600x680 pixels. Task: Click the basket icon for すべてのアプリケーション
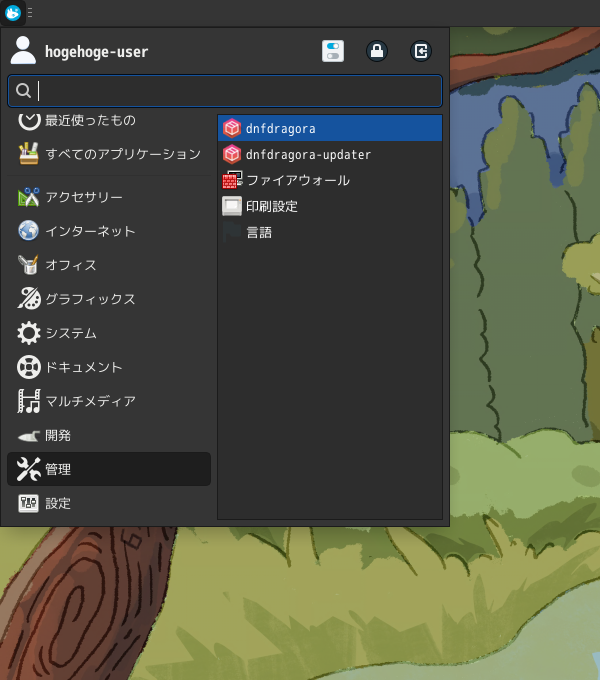(29, 154)
